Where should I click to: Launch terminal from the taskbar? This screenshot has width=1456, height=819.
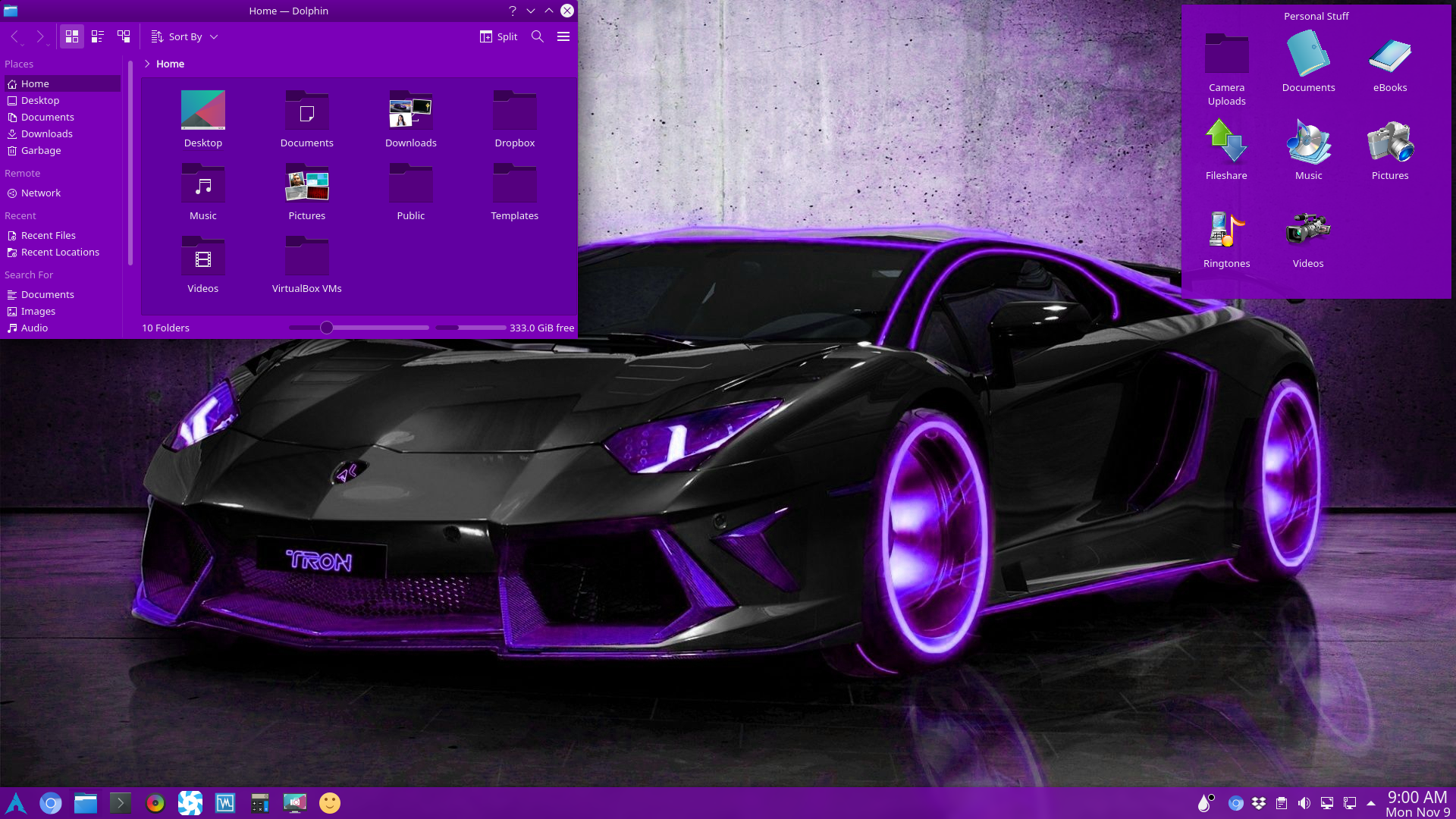121,803
